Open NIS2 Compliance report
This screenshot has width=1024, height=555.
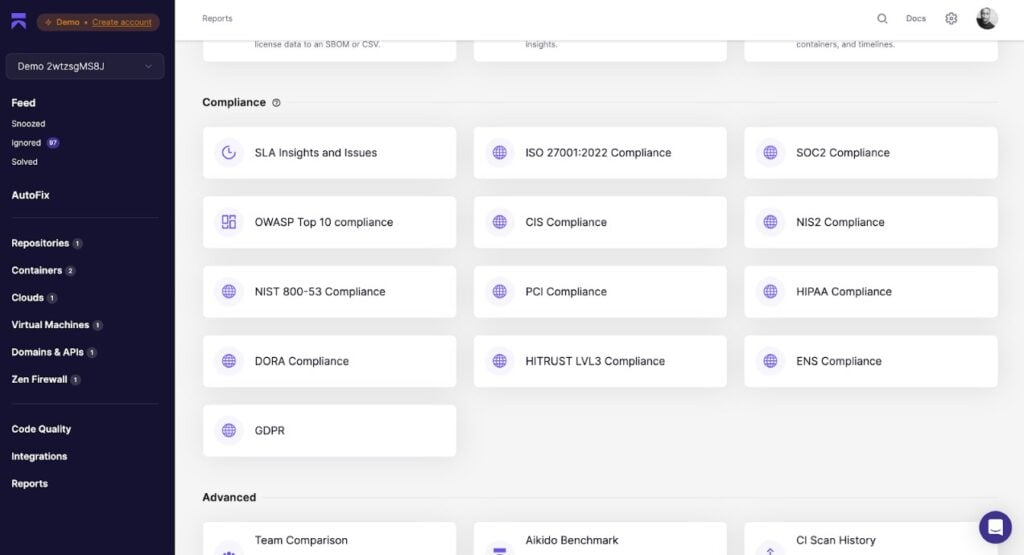point(871,222)
